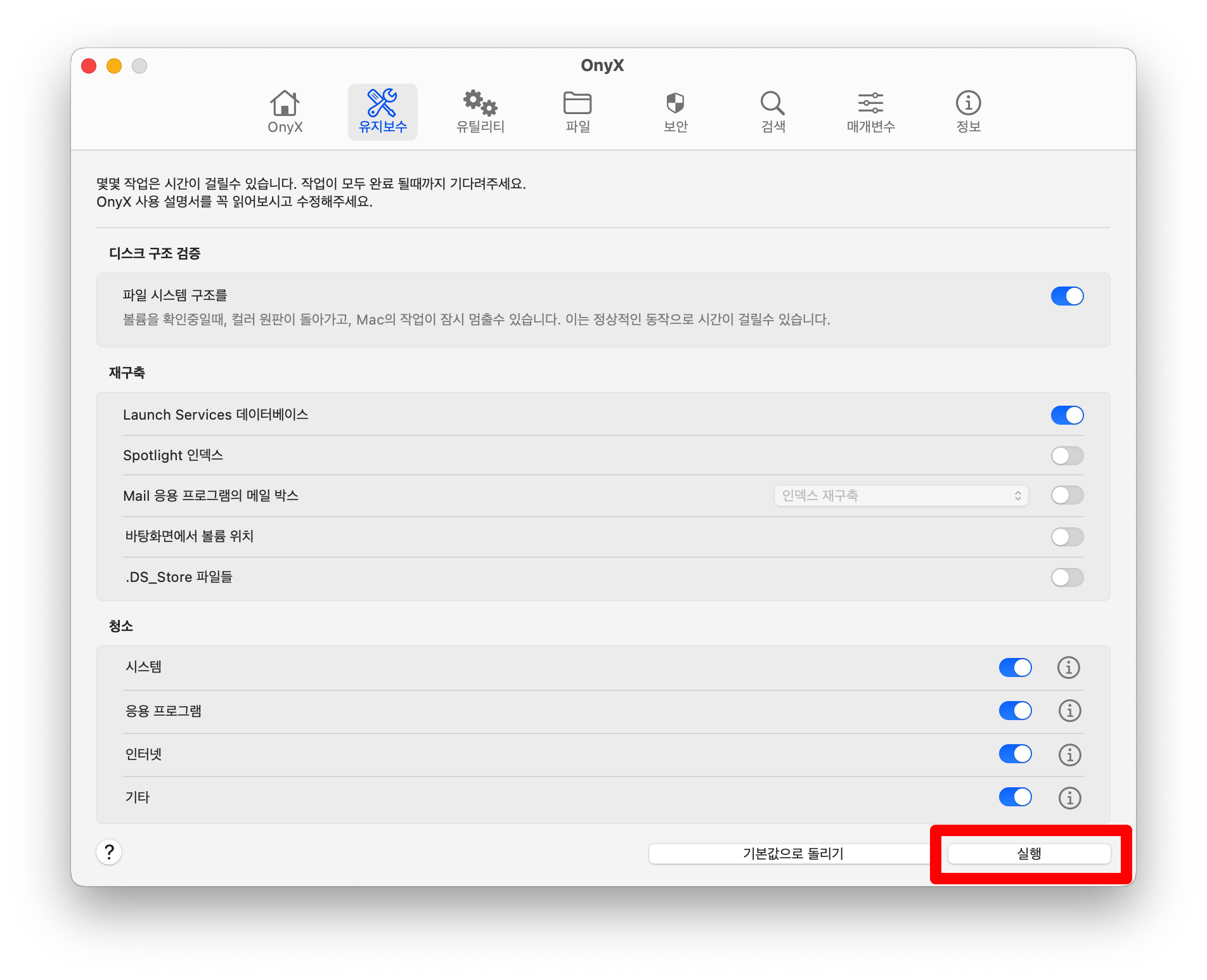Click the 청소 section heading
This screenshot has width=1207, height=980.
pos(120,626)
